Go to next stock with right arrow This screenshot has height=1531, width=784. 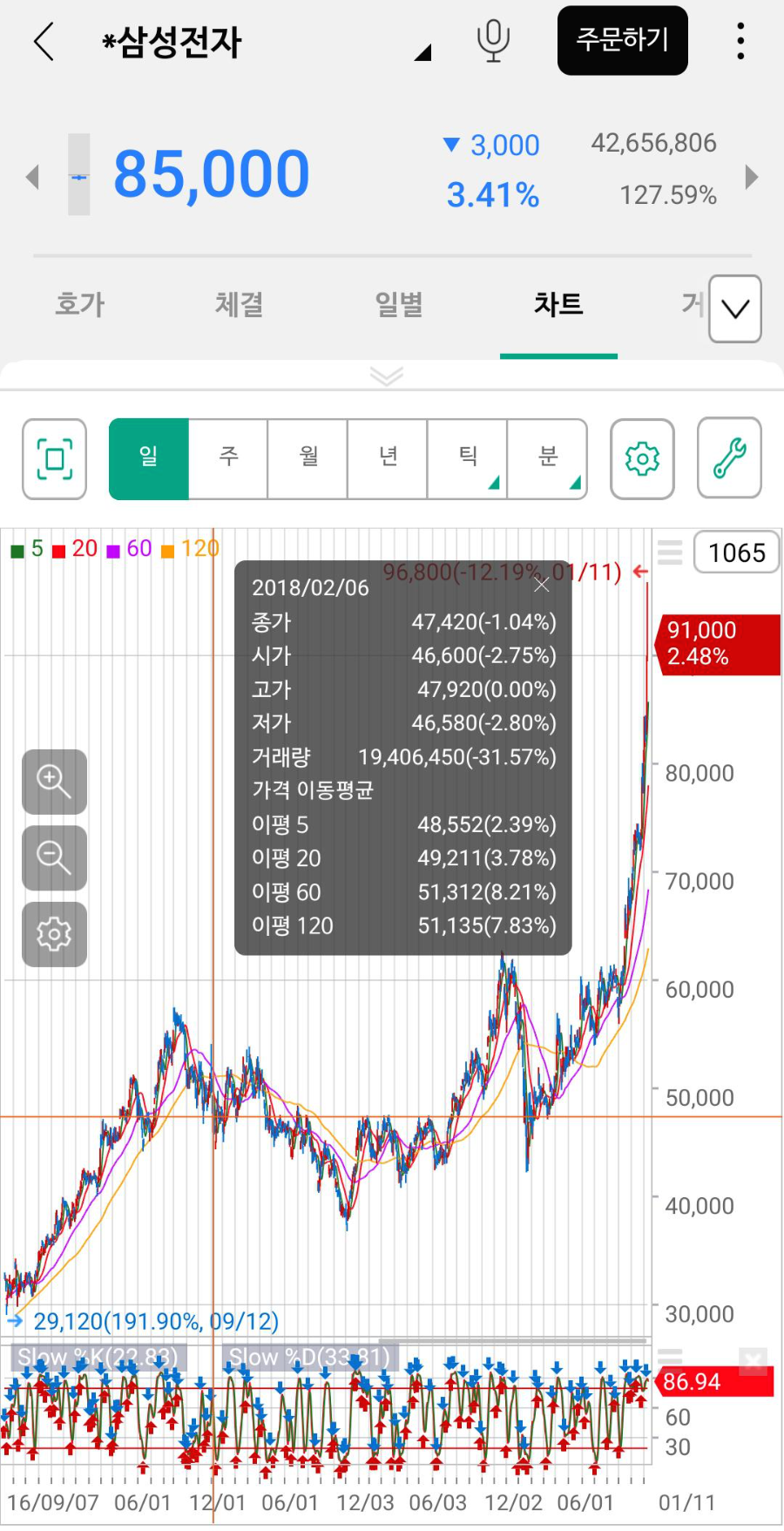(752, 177)
